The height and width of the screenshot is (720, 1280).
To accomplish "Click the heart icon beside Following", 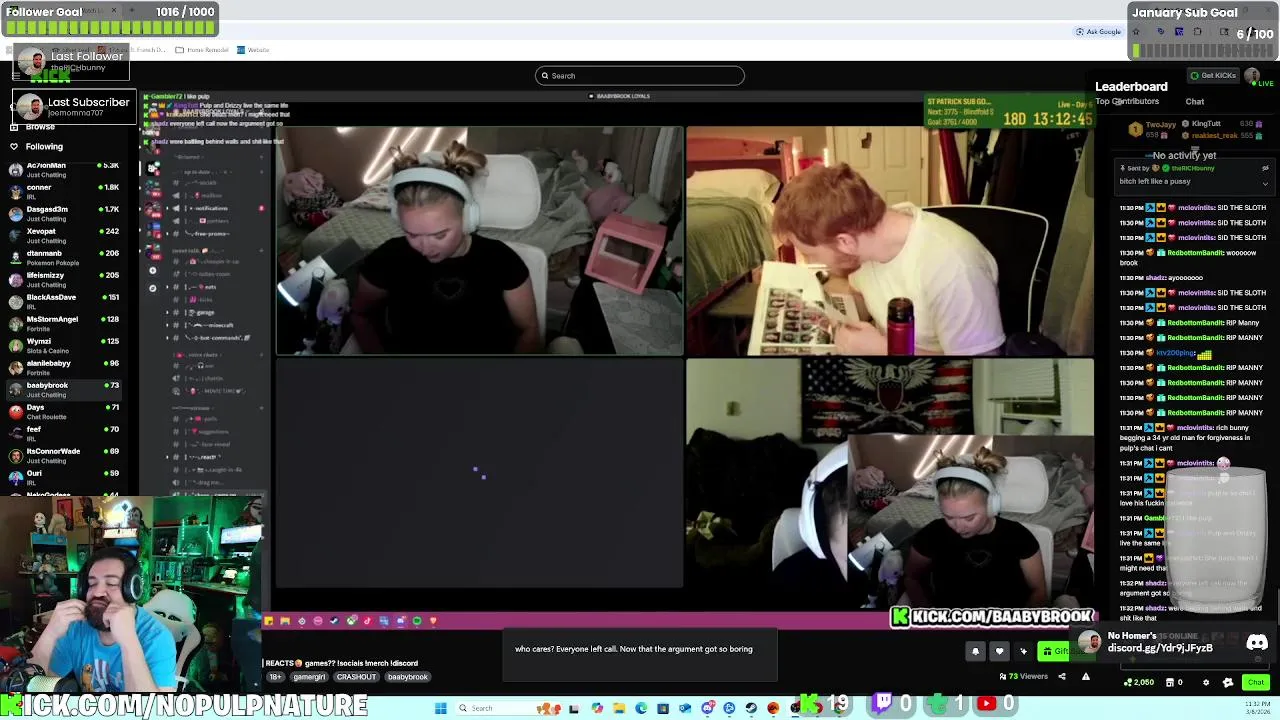I will coord(14,146).
